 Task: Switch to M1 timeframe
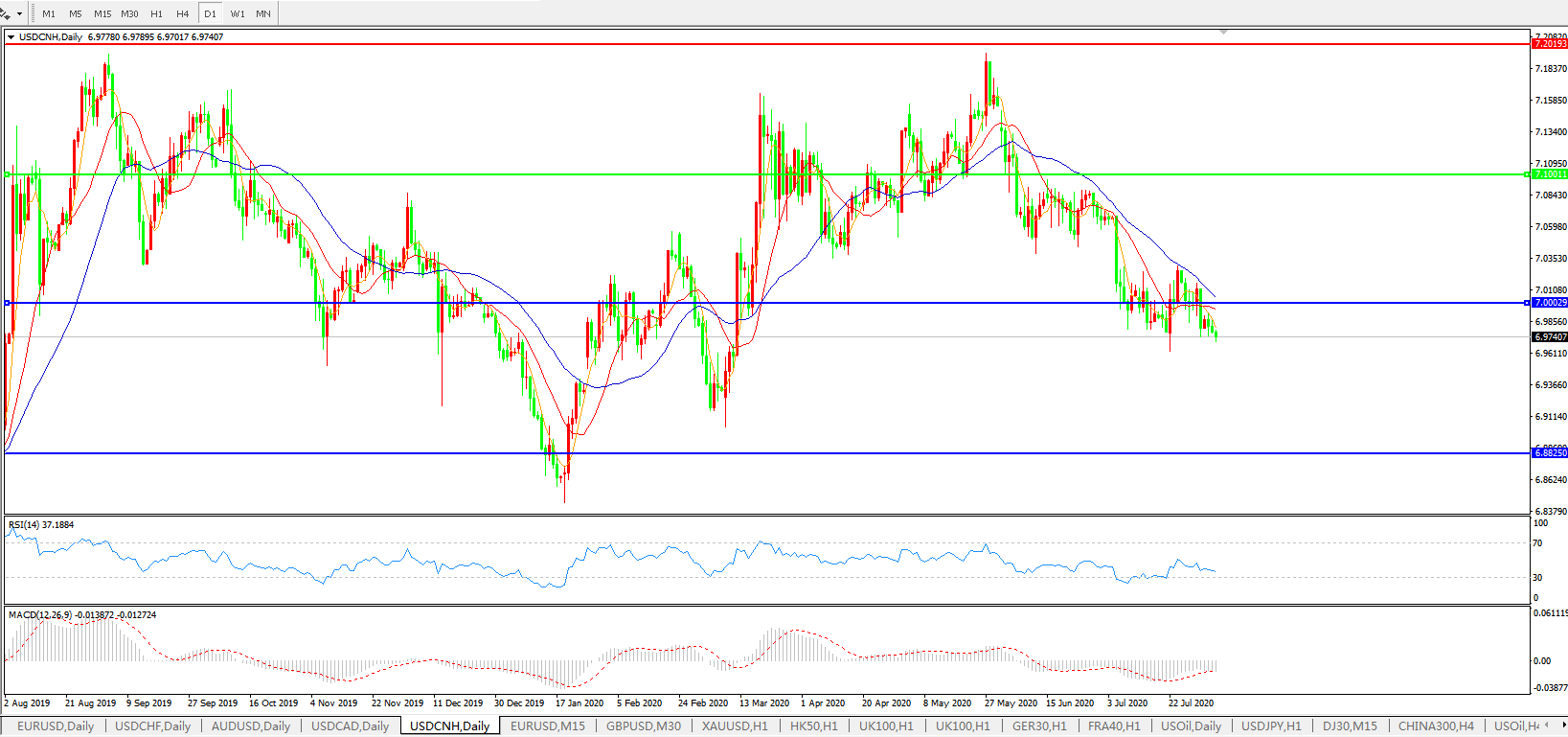(x=49, y=14)
